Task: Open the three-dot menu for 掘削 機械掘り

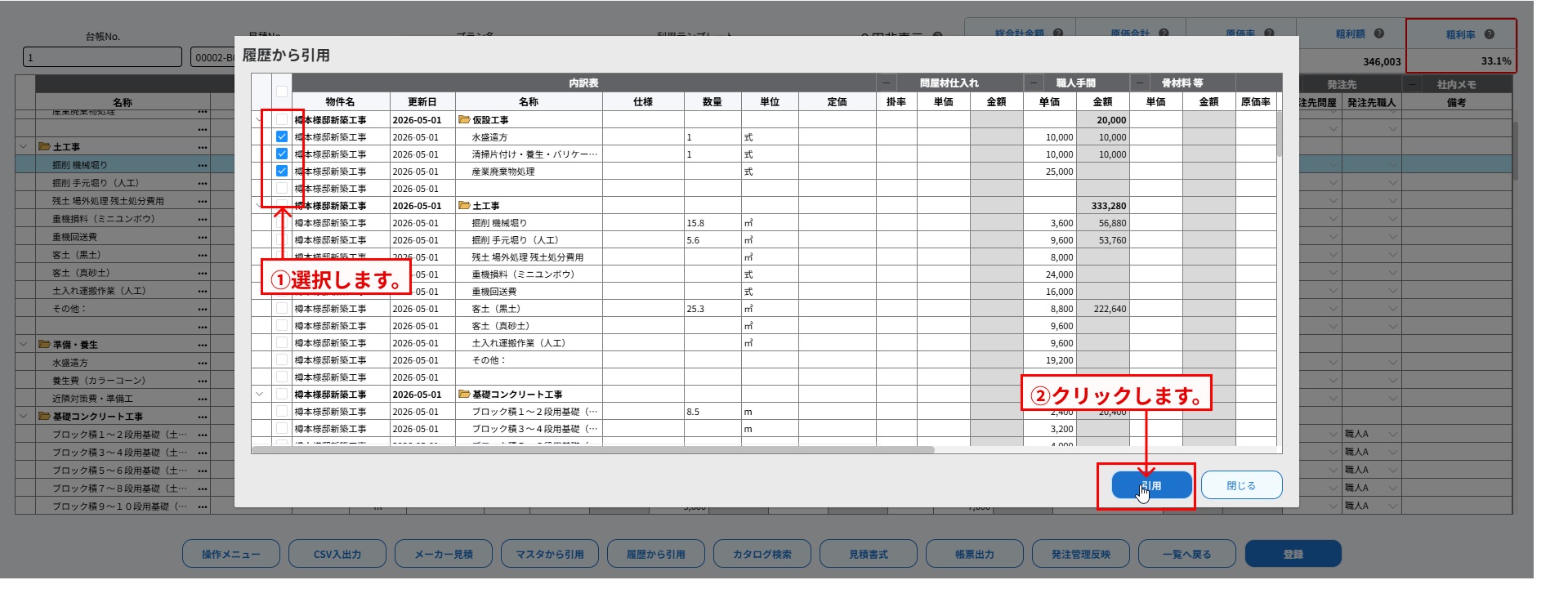Action: tap(202, 165)
